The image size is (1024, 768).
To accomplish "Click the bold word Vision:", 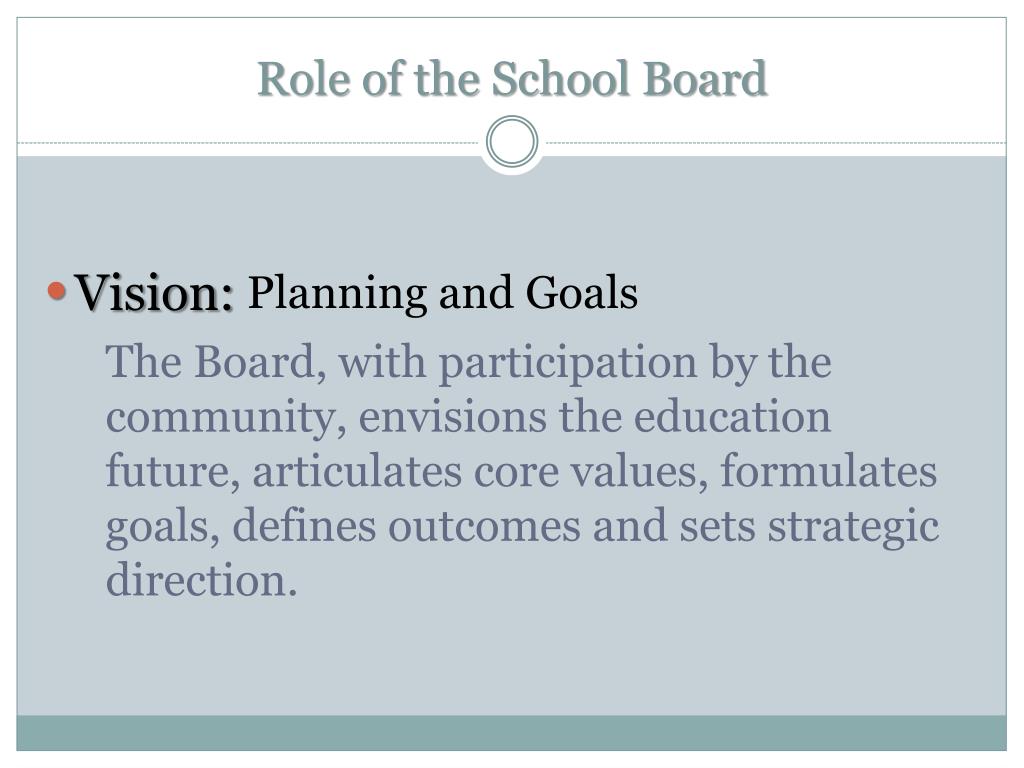I will click(x=154, y=293).
